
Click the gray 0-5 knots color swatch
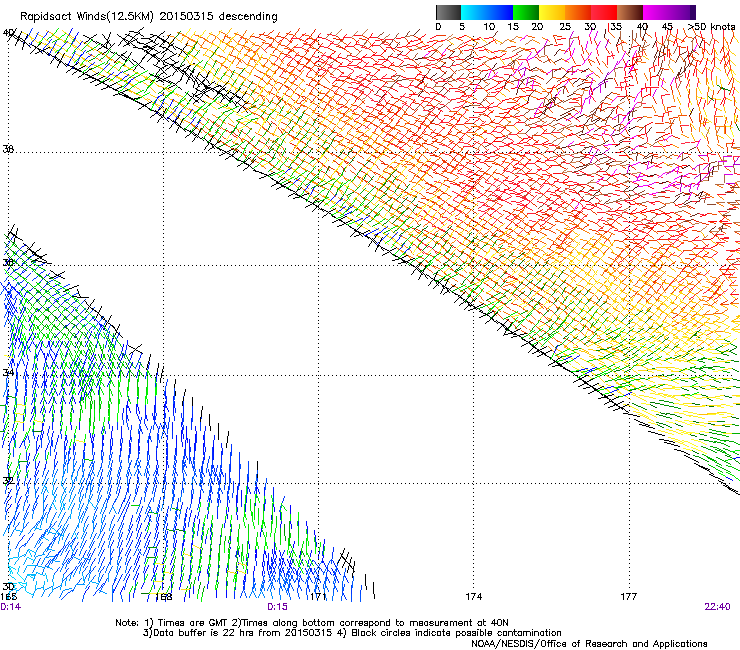coord(448,12)
